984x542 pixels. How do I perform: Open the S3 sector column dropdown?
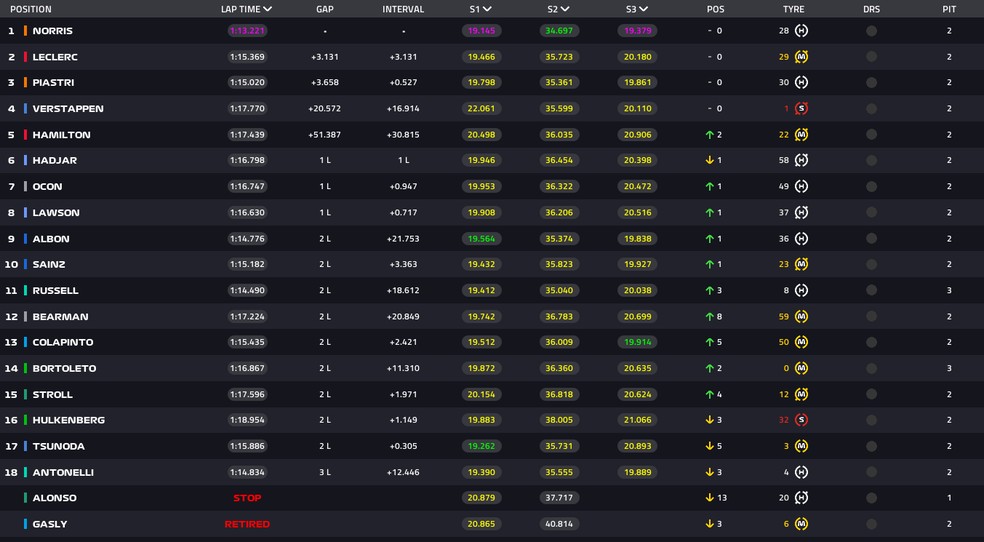(x=643, y=9)
